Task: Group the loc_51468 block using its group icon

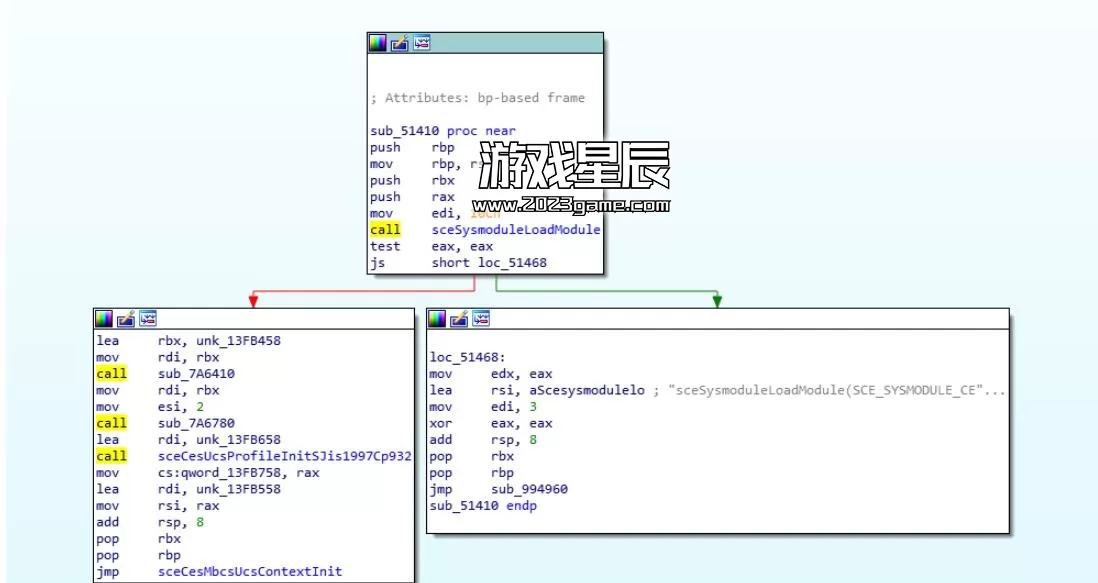Action: (x=481, y=318)
